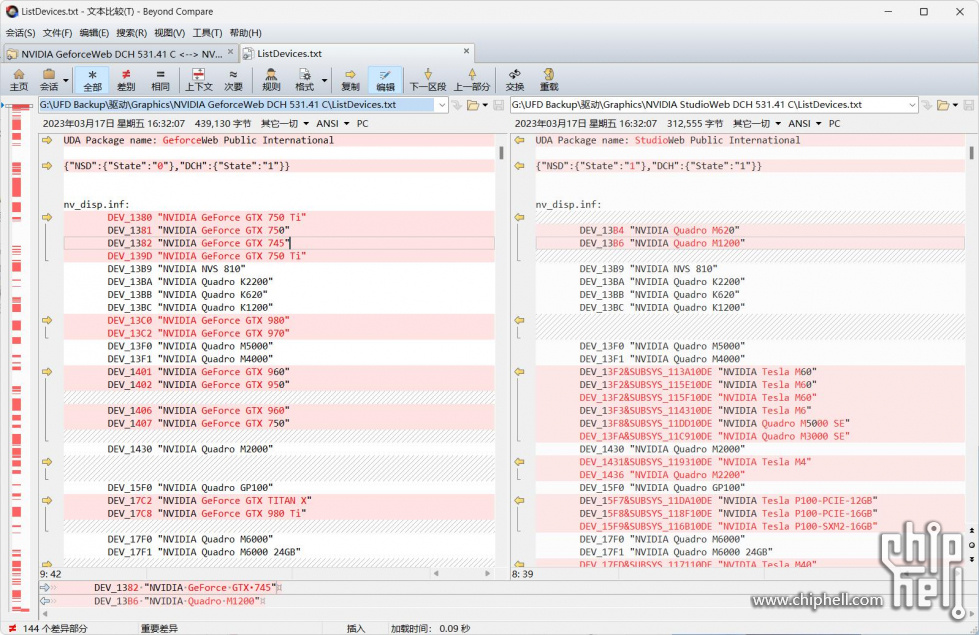Click the DEV_1382 GeForce GTX 745 line
Screen dimensions: 979x635
(x=278, y=243)
